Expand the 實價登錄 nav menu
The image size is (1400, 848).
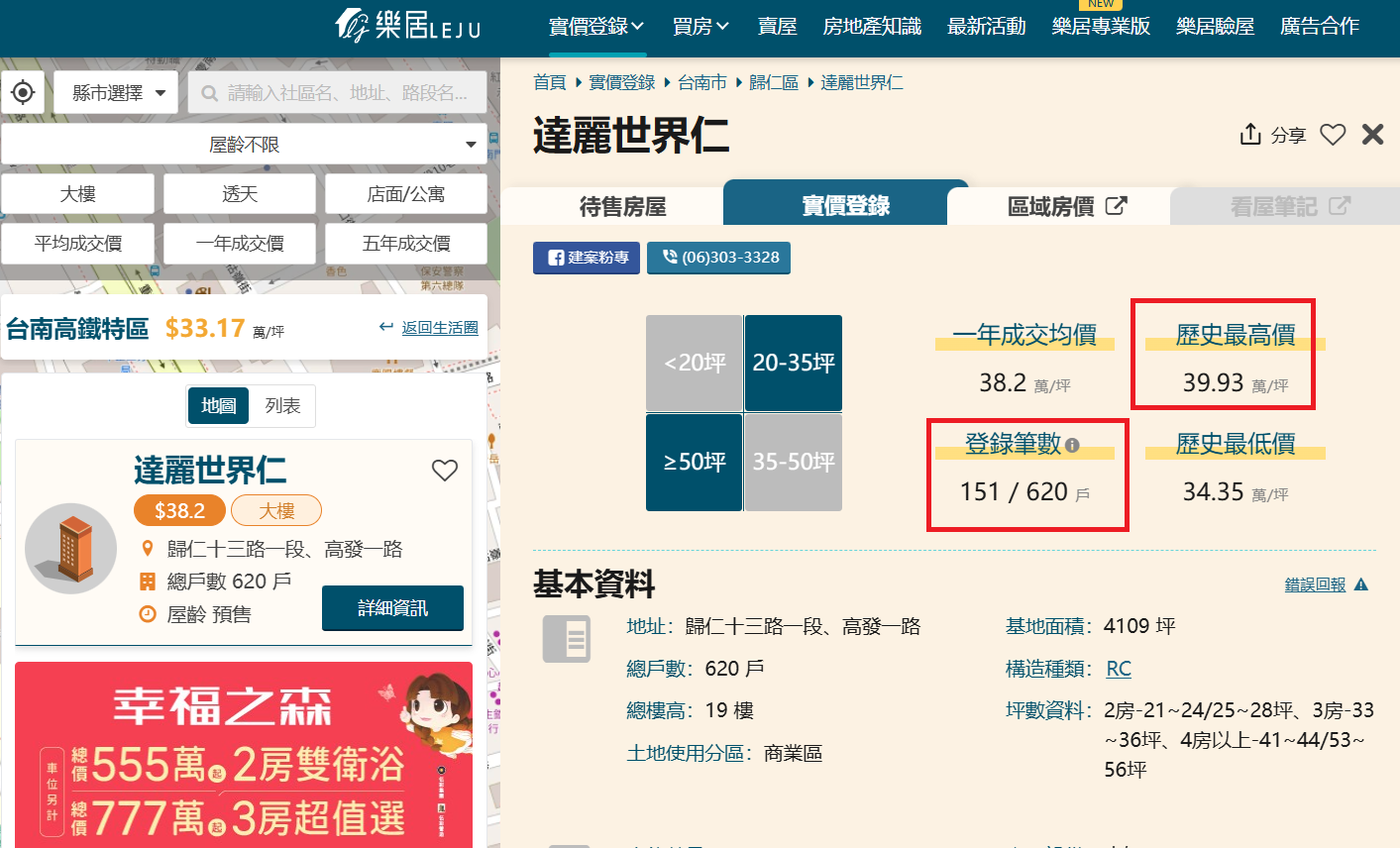596,27
